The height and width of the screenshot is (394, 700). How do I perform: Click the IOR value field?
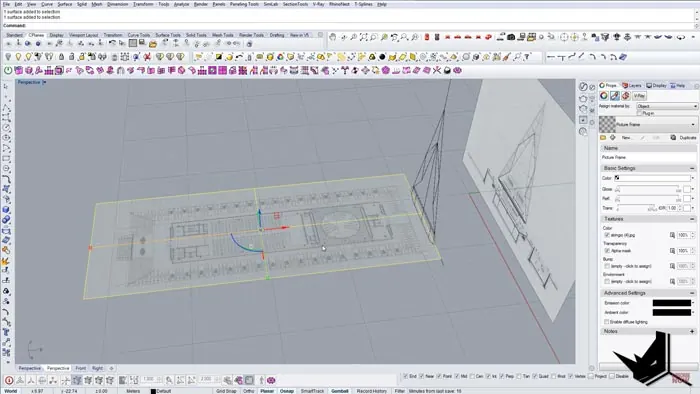[672, 208]
